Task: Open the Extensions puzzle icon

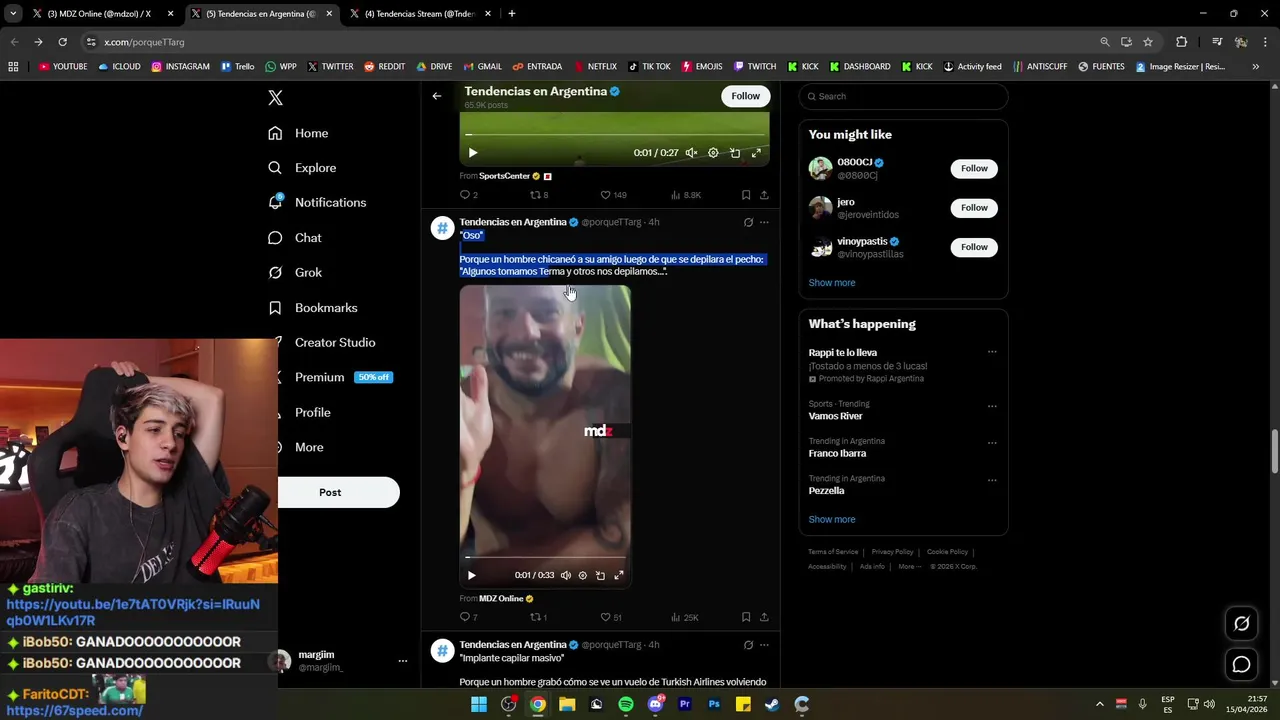Action: 1182,42
